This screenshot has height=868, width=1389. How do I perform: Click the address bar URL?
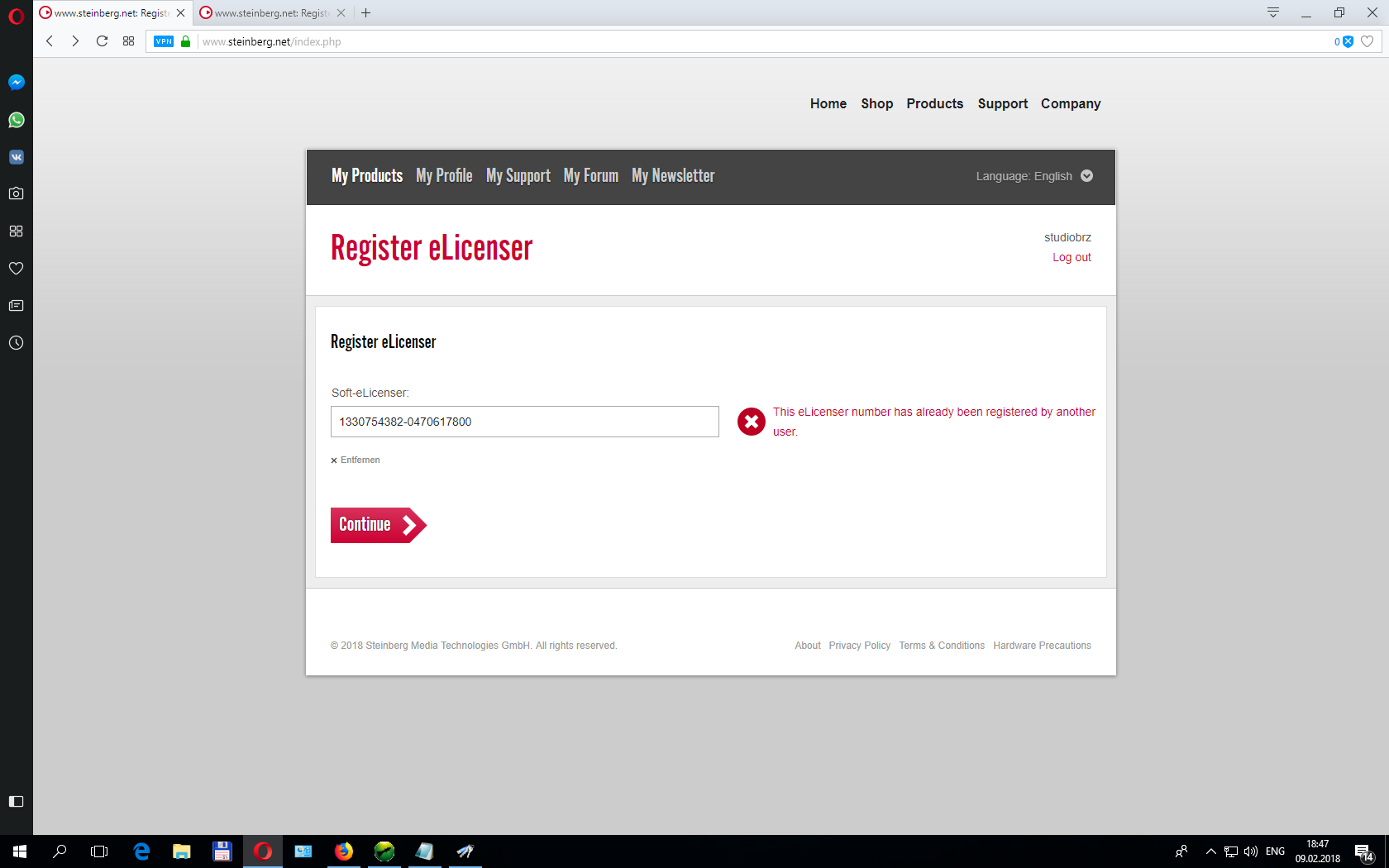tap(271, 41)
